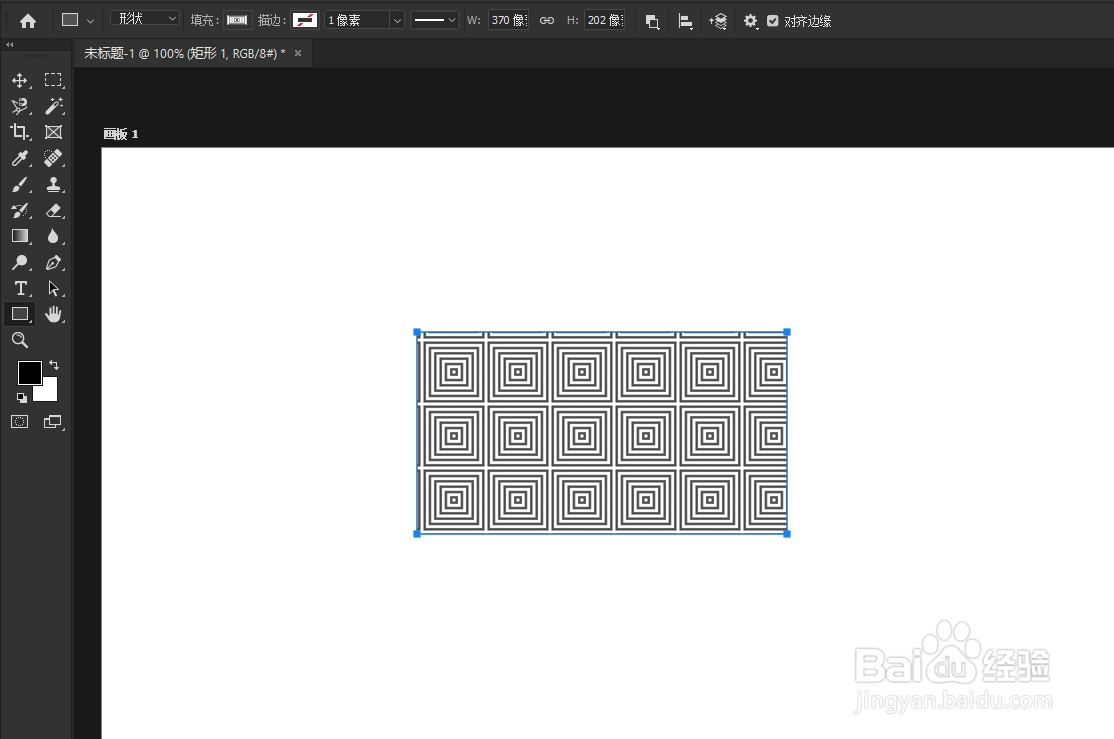Viewport: 1114px width, 739px height.
Task: Open the 形状 tool mode dropdown
Action: click(x=145, y=18)
